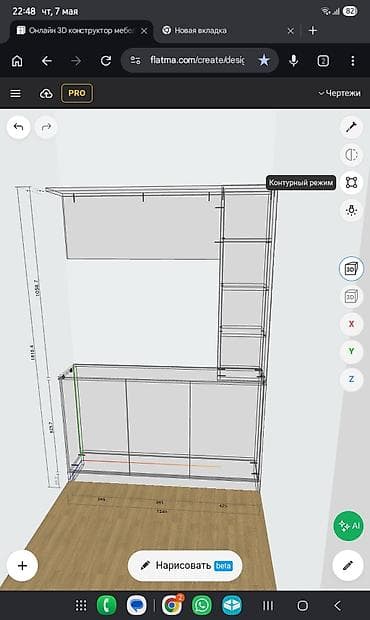Align view along X axis

tap(351, 324)
